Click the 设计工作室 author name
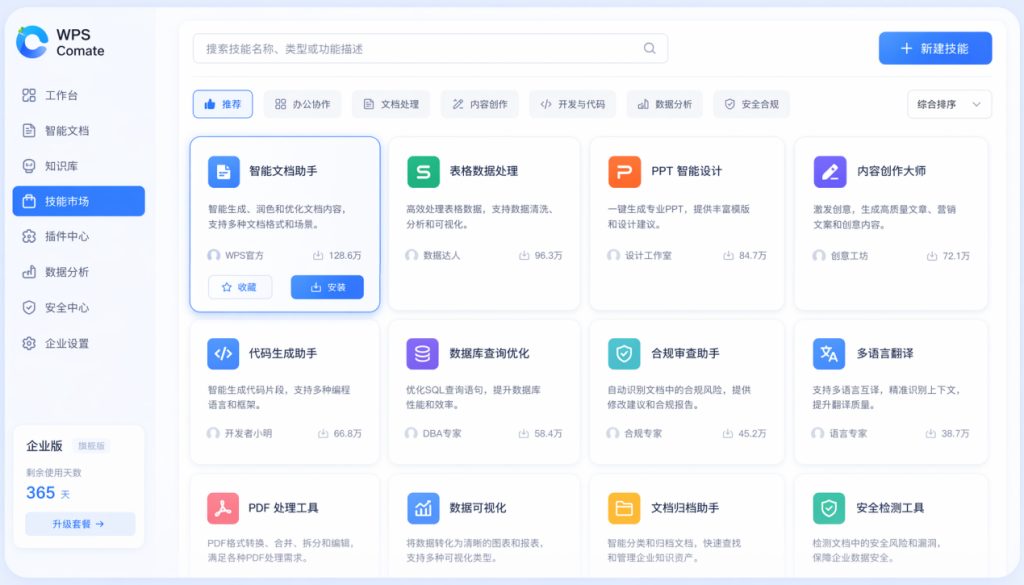1024x585 pixels. [x=648, y=255]
